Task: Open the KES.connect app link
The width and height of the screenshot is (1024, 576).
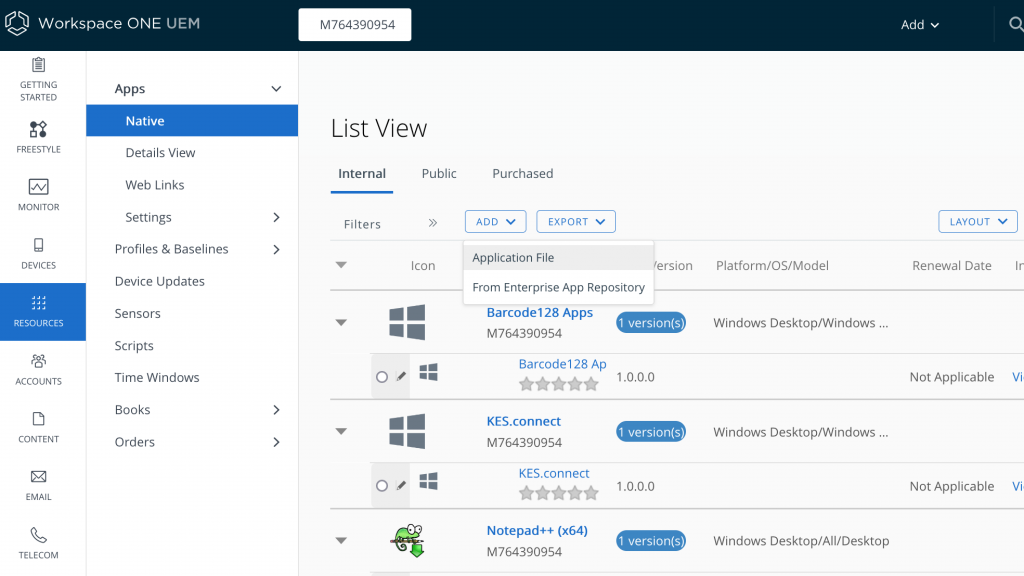Action: tap(523, 421)
